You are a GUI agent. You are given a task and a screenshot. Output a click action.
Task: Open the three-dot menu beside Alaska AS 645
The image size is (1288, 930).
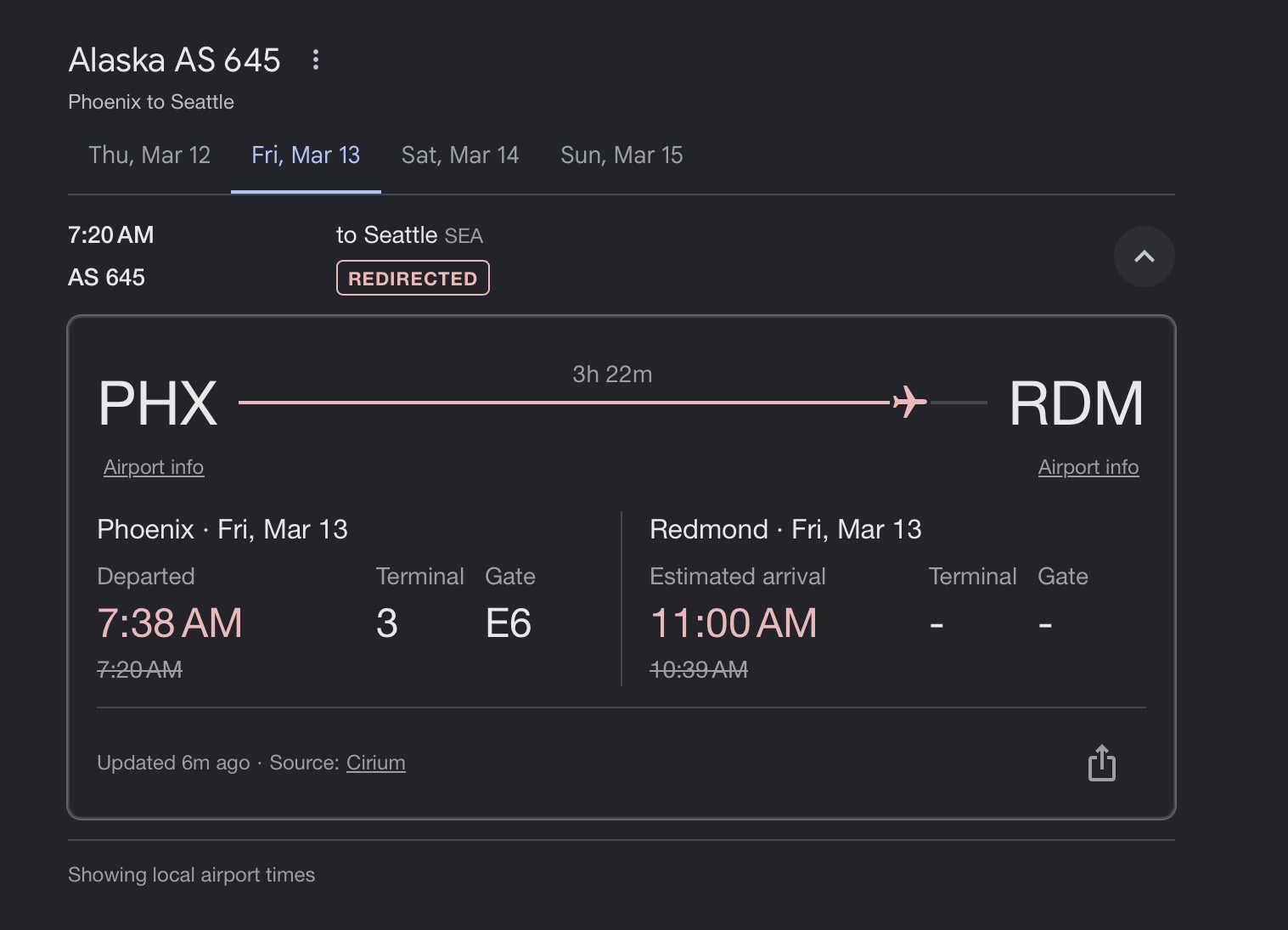pyautogui.click(x=315, y=59)
